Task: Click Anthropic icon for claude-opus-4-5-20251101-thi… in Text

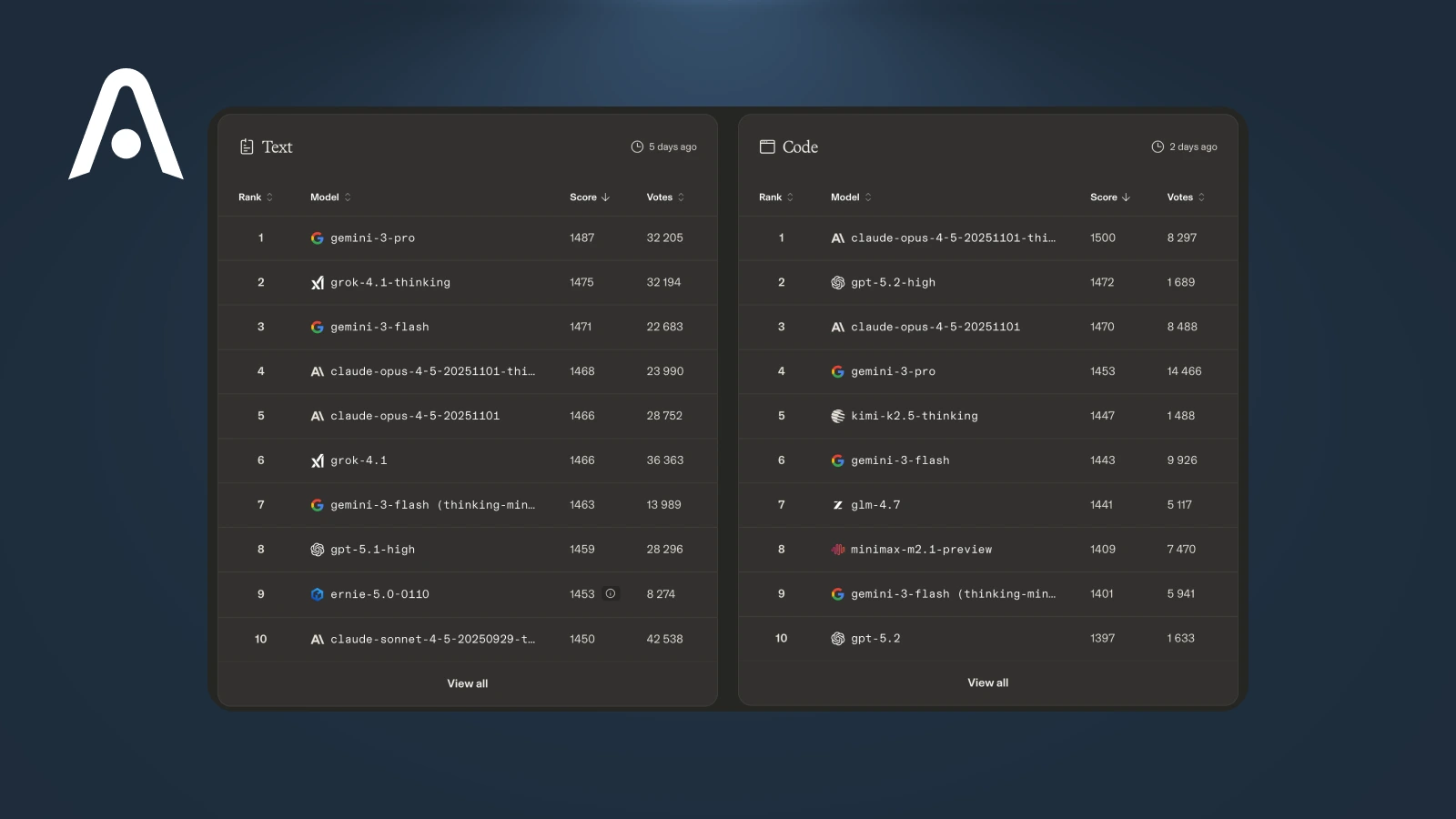Action: 318,371
